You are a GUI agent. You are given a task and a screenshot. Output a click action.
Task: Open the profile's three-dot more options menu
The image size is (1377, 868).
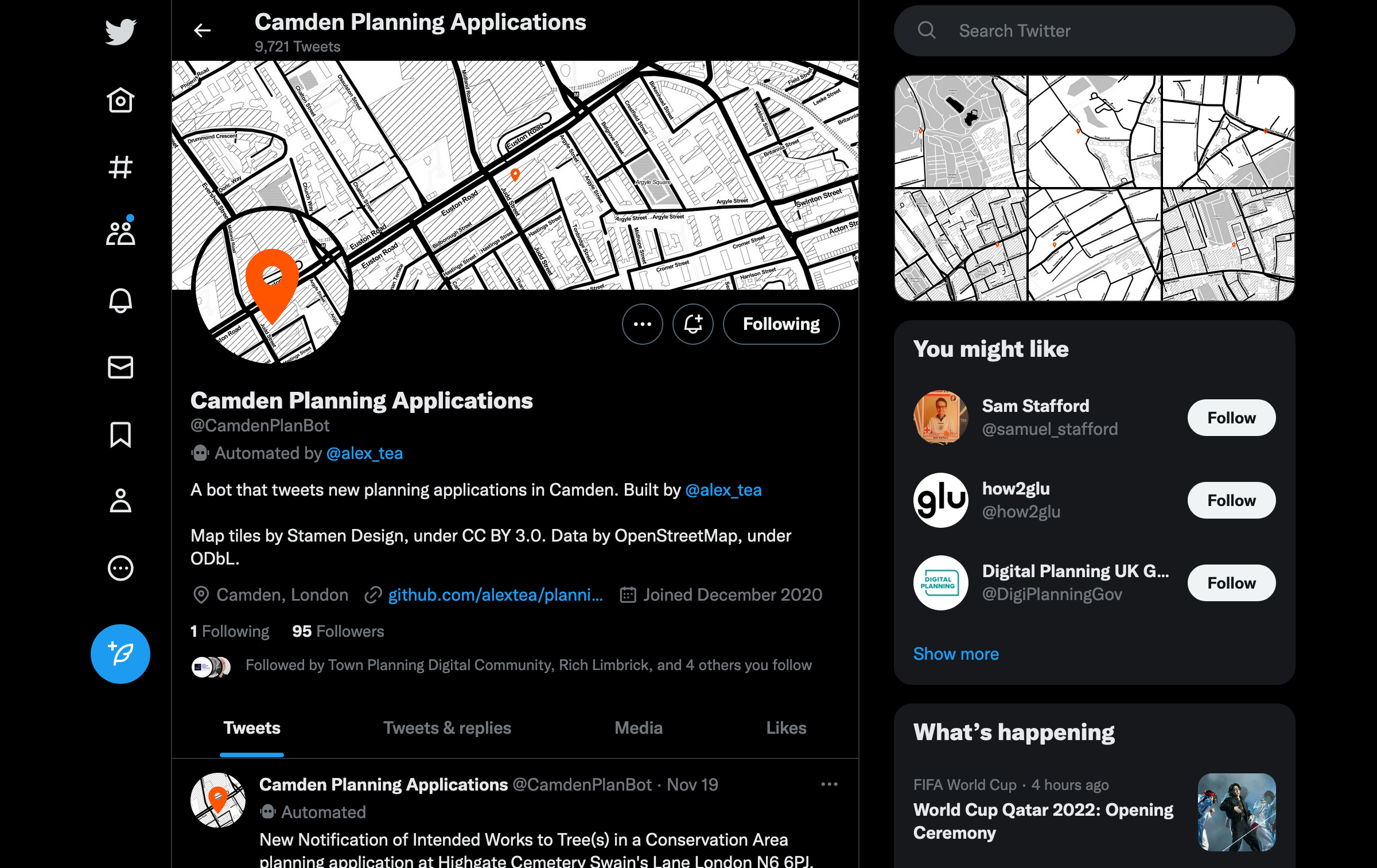click(x=643, y=324)
